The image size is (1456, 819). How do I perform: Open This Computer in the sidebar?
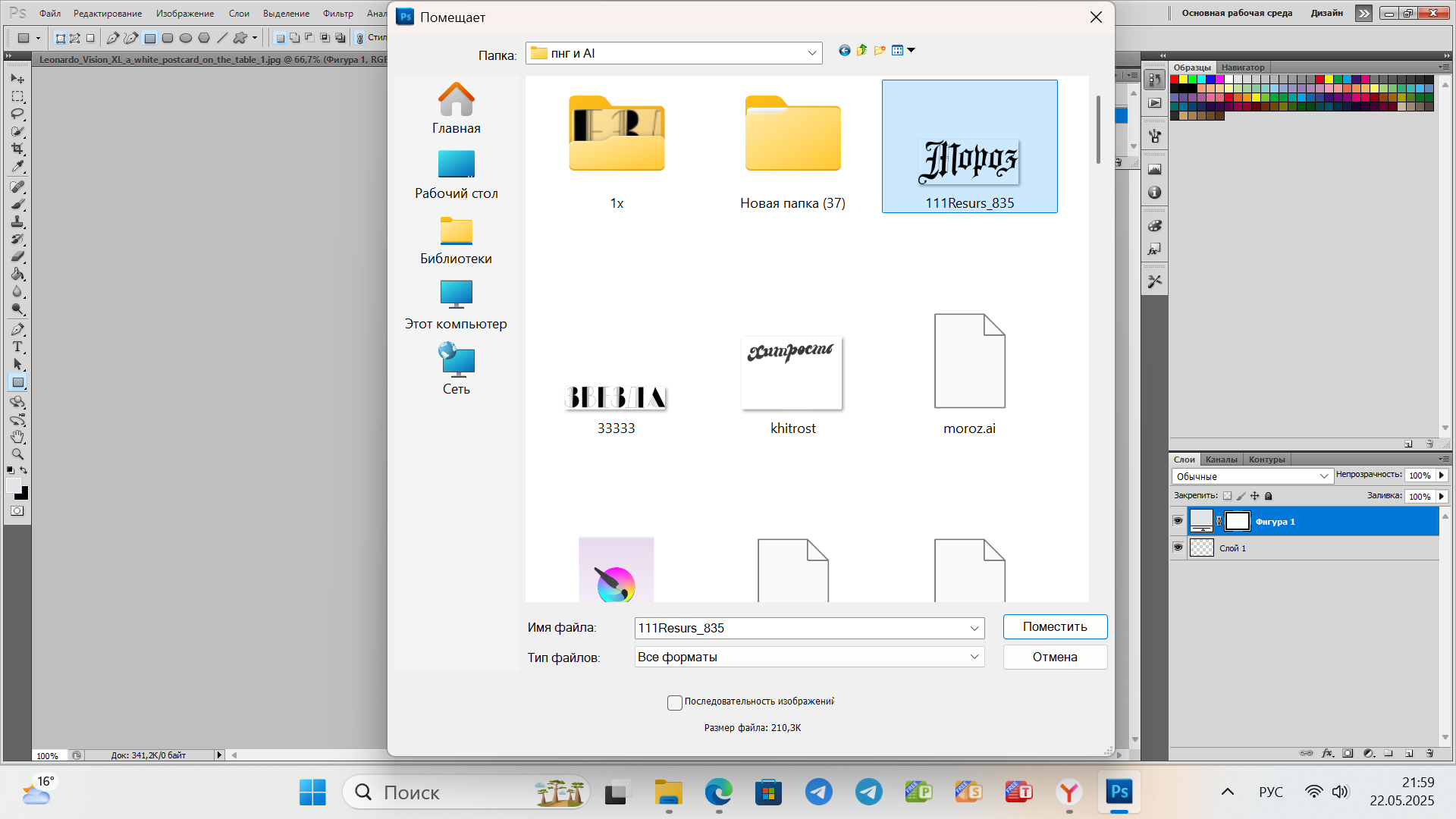tap(456, 305)
